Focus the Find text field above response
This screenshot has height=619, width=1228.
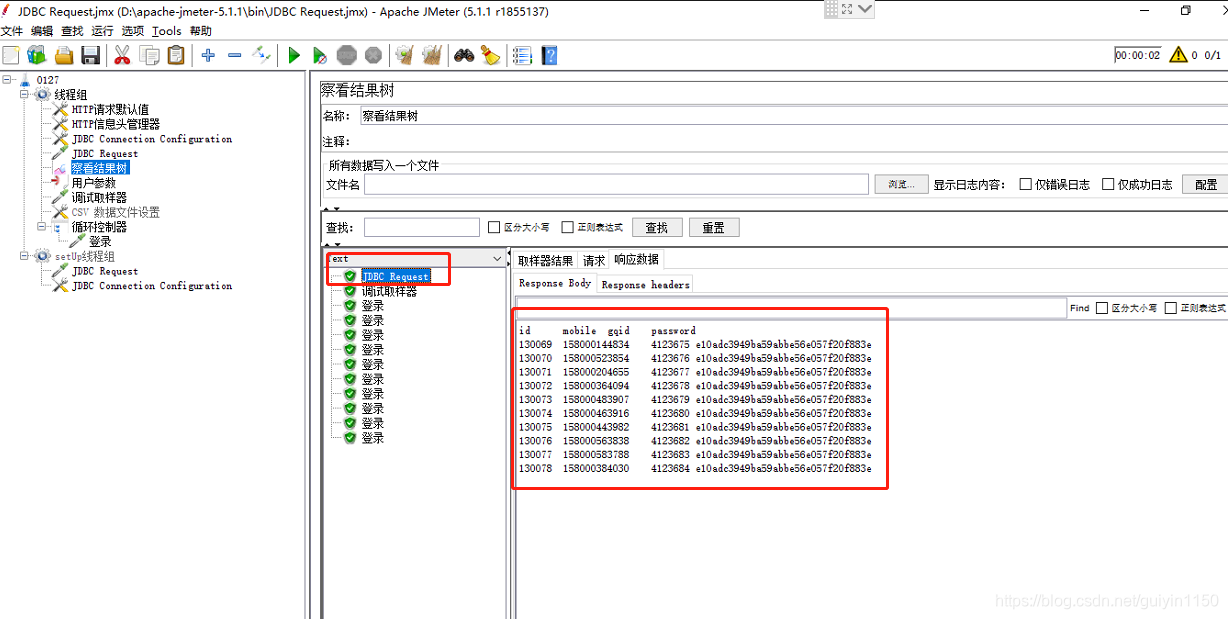(x=790, y=308)
